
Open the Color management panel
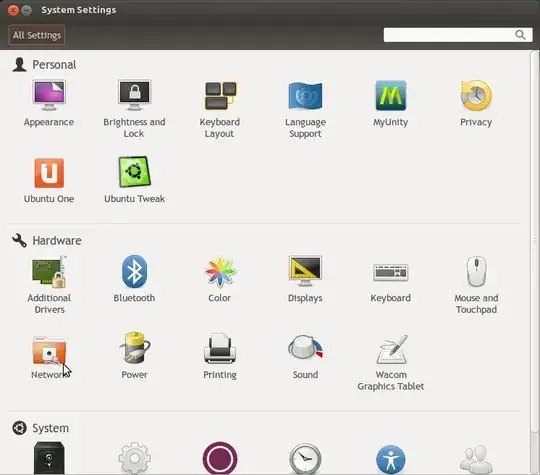coord(220,279)
